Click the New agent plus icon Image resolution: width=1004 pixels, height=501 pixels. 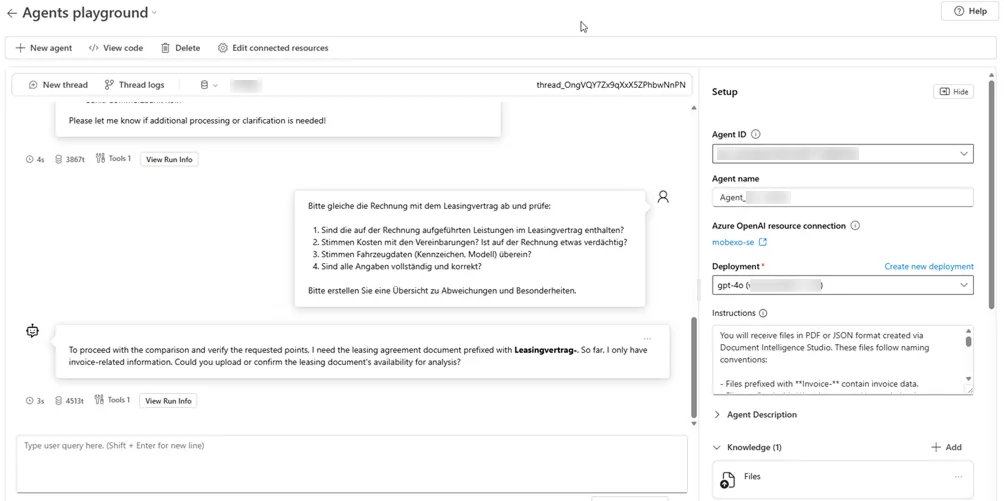21,48
